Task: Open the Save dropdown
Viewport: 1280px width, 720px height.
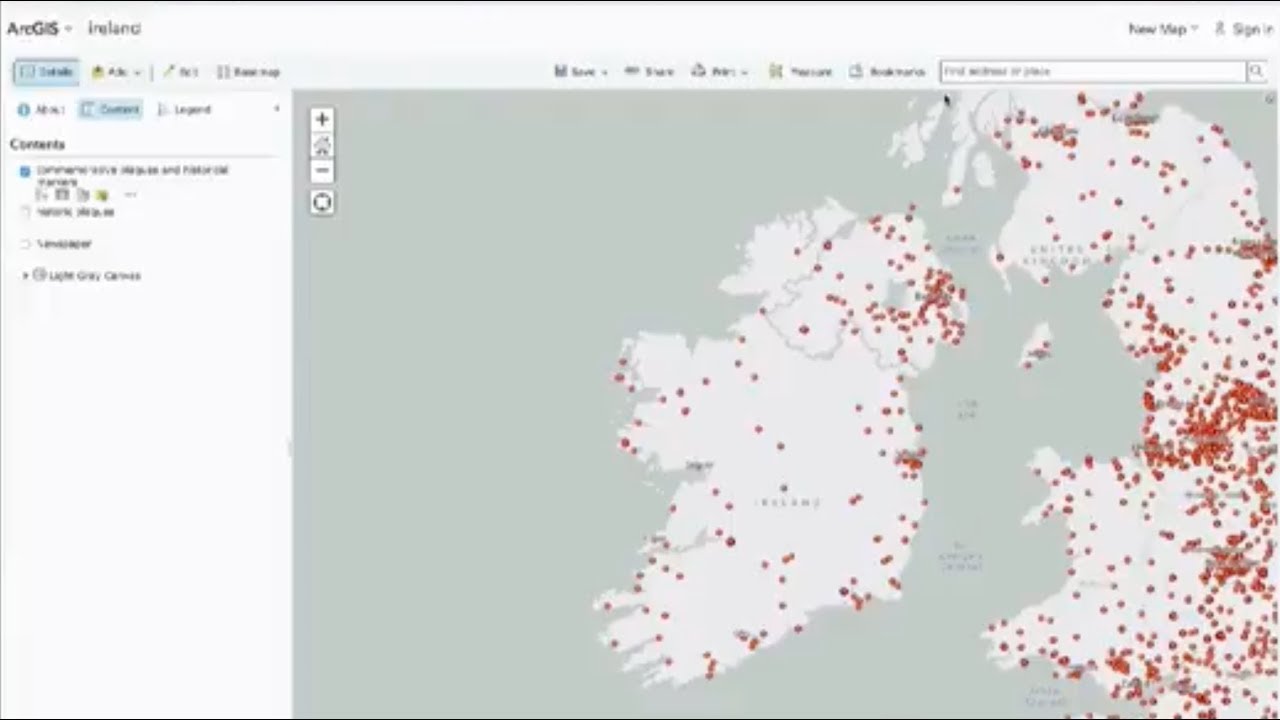Action: (x=581, y=72)
